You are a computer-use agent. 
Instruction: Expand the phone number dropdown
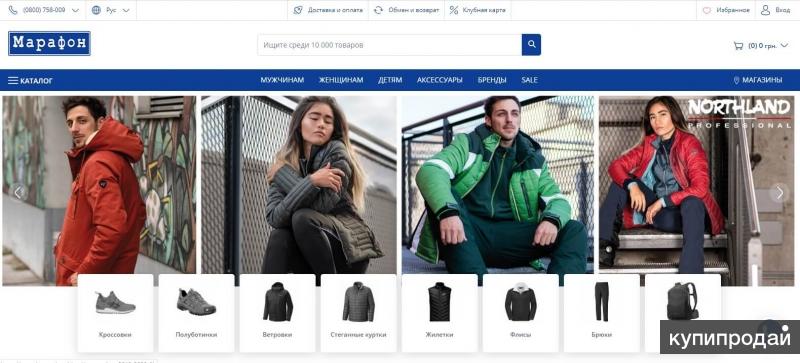pyautogui.click(x=76, y=10)
